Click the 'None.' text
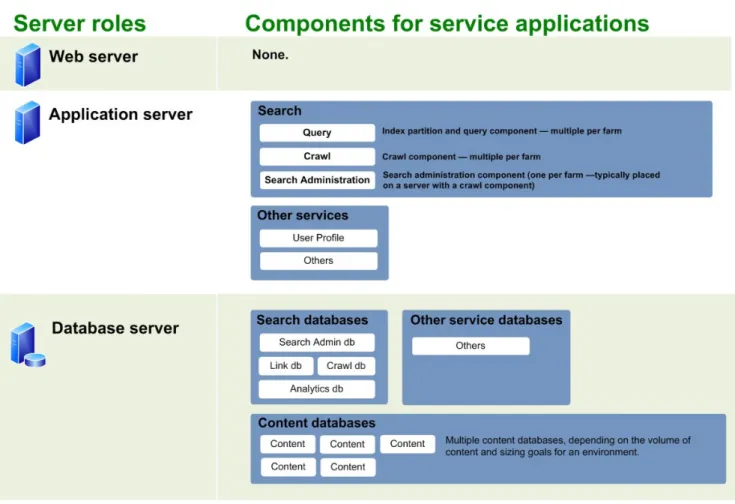Viewport: 735px width, 504px height. point(270,55)
